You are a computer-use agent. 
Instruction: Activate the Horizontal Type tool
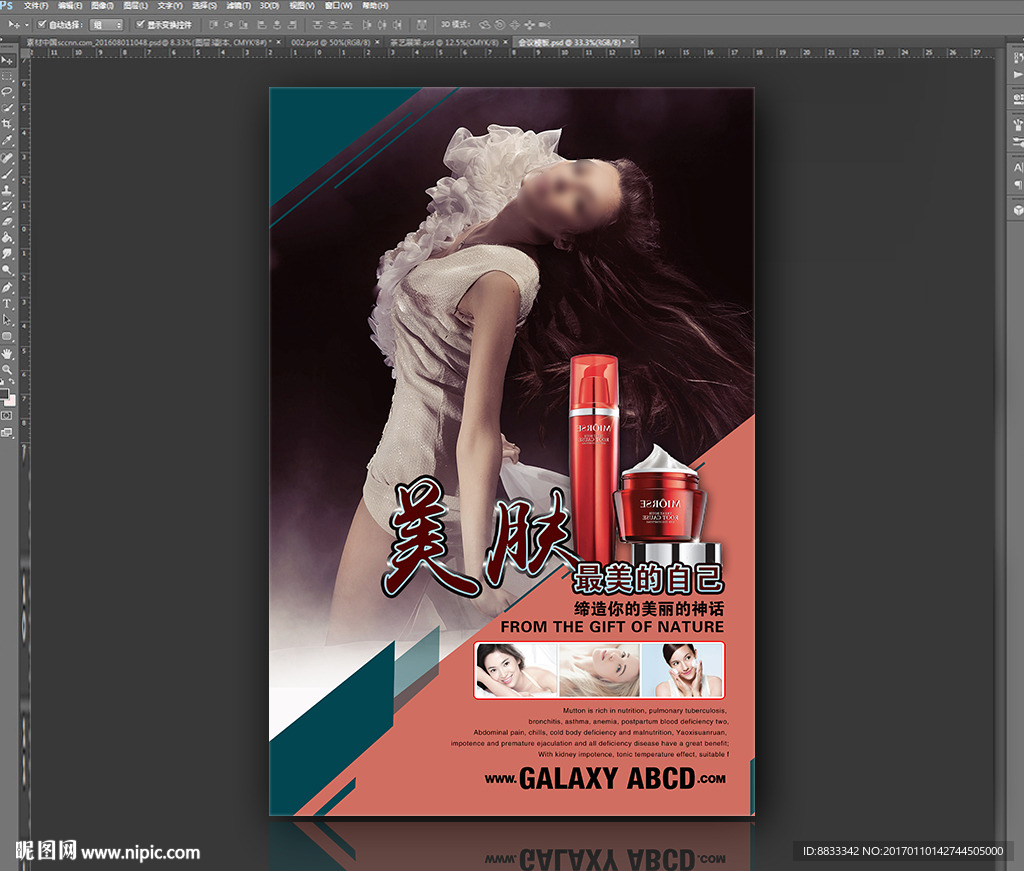point(7,303)
